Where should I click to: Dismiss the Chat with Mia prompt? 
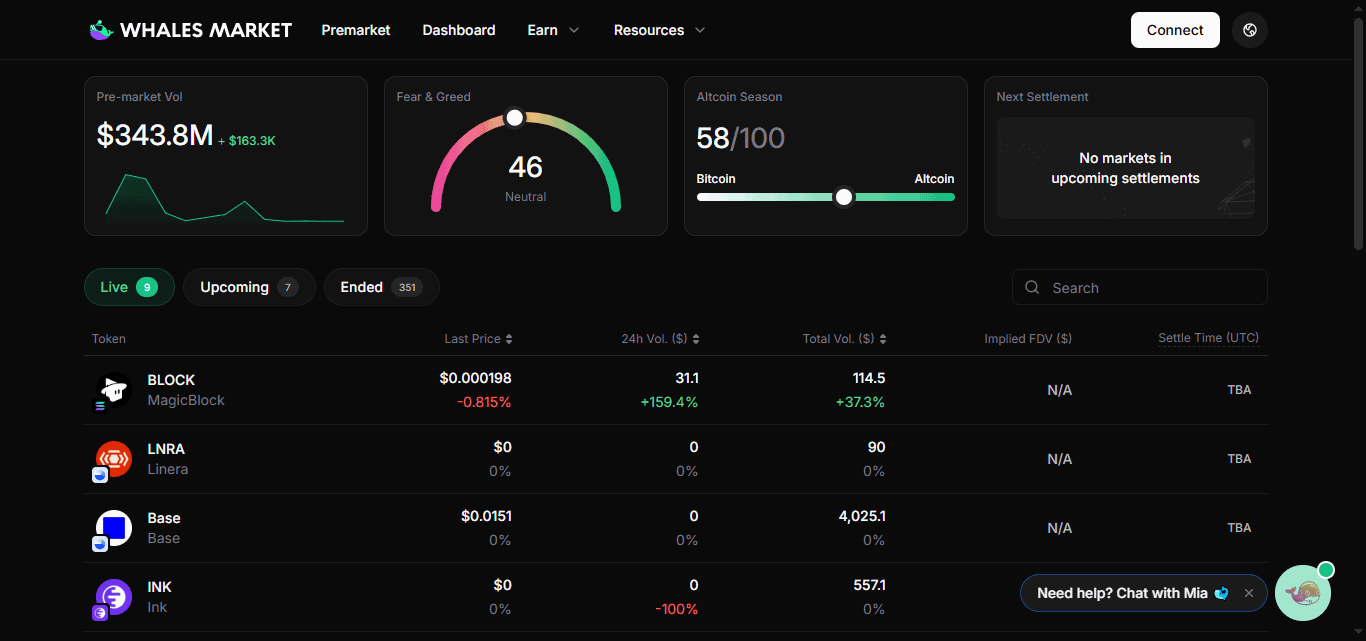coord(1248,593)
